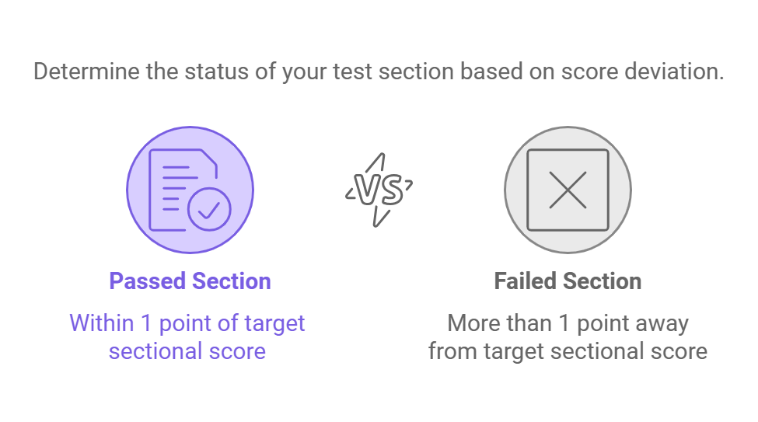The width and height of the screenshot is (758, 422).
Task: Click the "More than 1 point away" line
Action: pos(567,323)
